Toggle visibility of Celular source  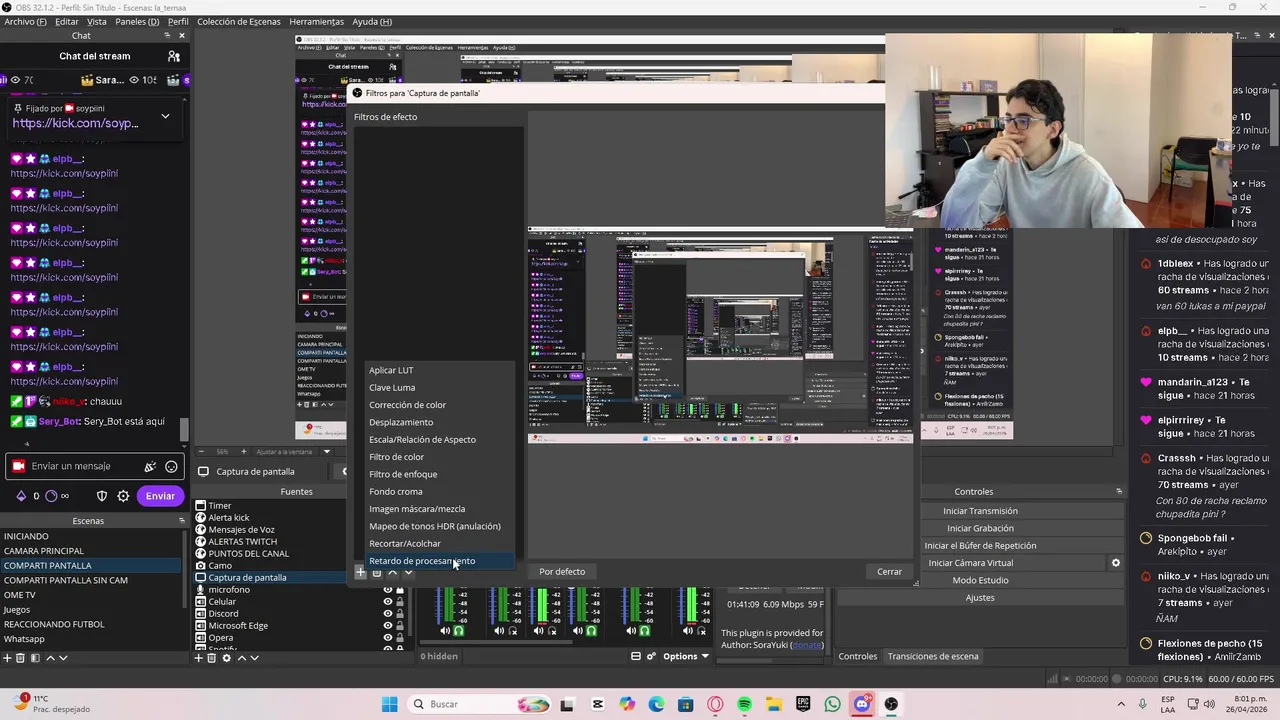388,602
